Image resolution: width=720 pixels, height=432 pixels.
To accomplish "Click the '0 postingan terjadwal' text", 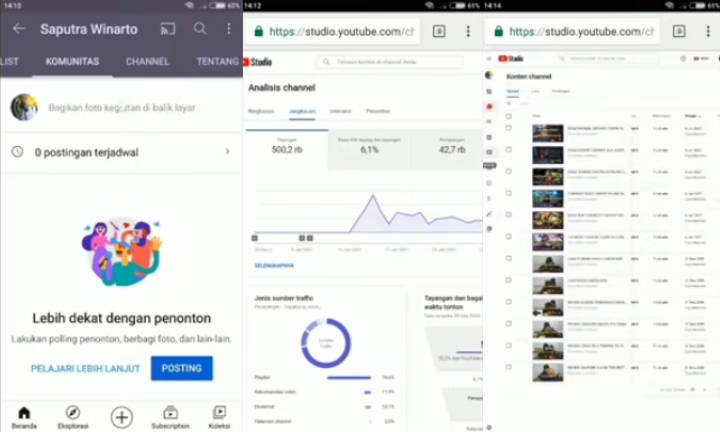I will click(x=86, y=152).
